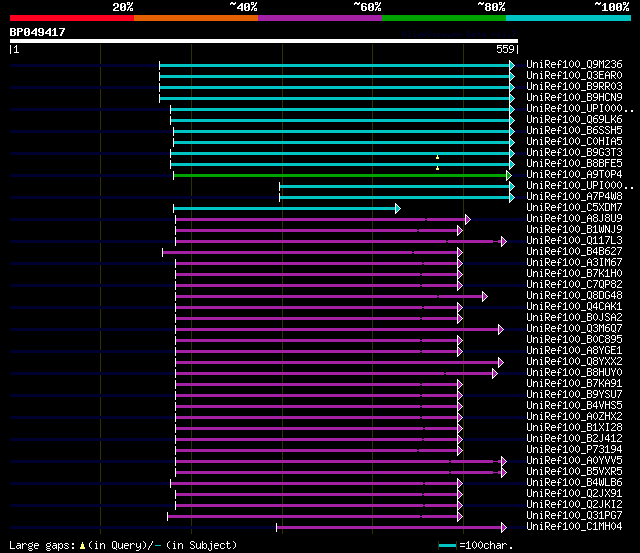Screen dimensions: 640x553
Task: Click the arrowhead ending the UniRef100_B5VXR5 alignment
Action: (x=504, y=473)
